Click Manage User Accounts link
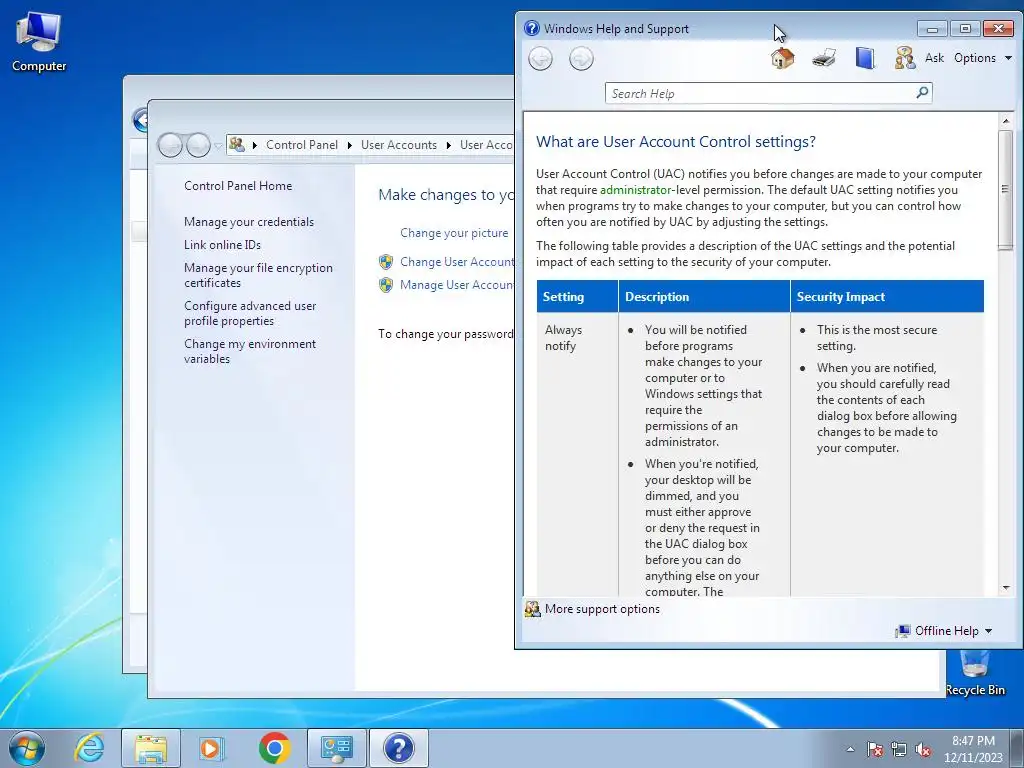The height and width of the screenshot is (768, 1024). (x=456, y=285)
